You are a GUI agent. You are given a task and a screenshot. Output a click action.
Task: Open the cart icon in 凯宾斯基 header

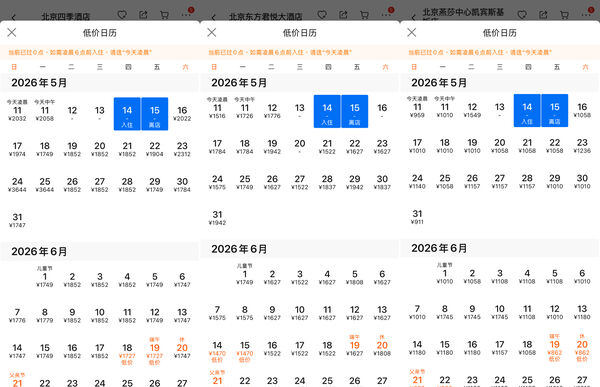tap(564, 15)
